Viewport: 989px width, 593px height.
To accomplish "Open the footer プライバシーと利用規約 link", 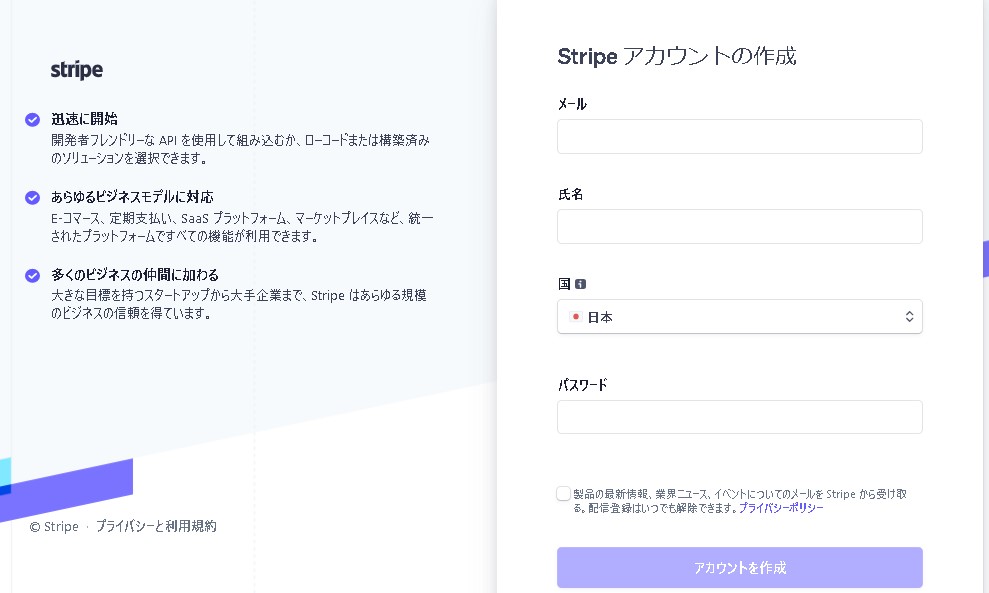I will (x=156, y=526).
